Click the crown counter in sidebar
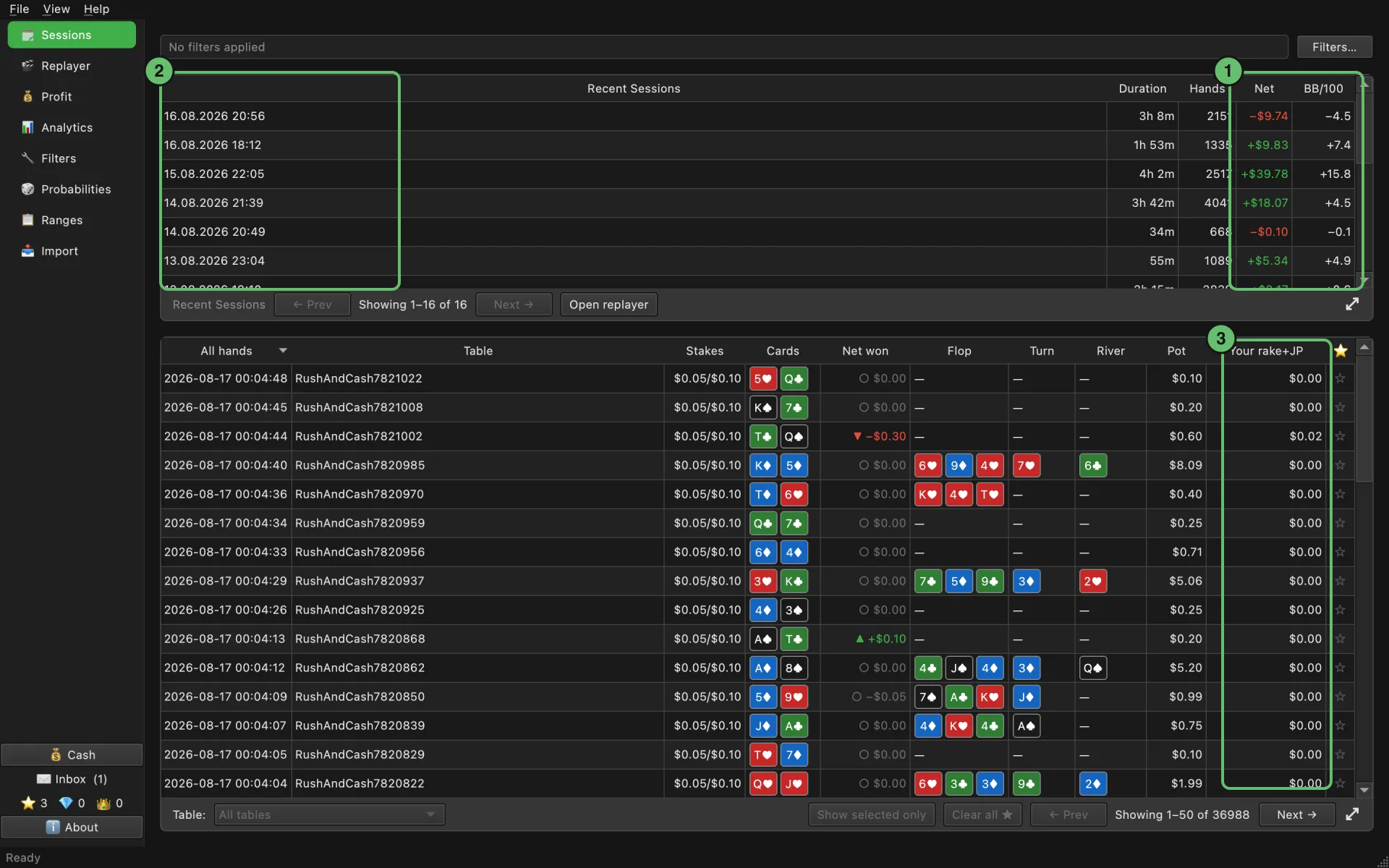This screenshot has height=868, width=1389. point(109,803)
